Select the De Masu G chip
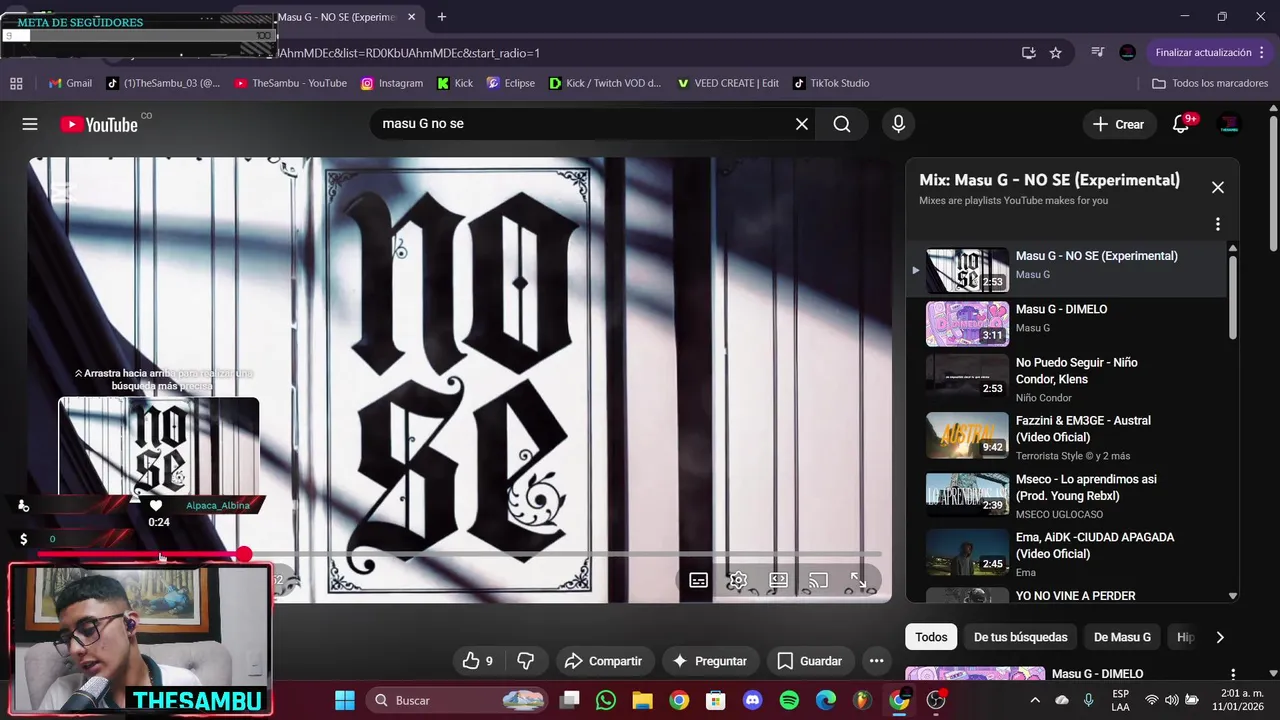 (1122, 637)
